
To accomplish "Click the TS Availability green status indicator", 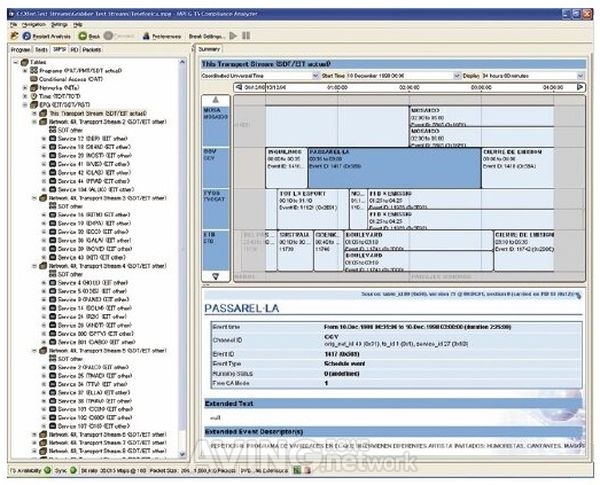I will click(x=47, y=470).
